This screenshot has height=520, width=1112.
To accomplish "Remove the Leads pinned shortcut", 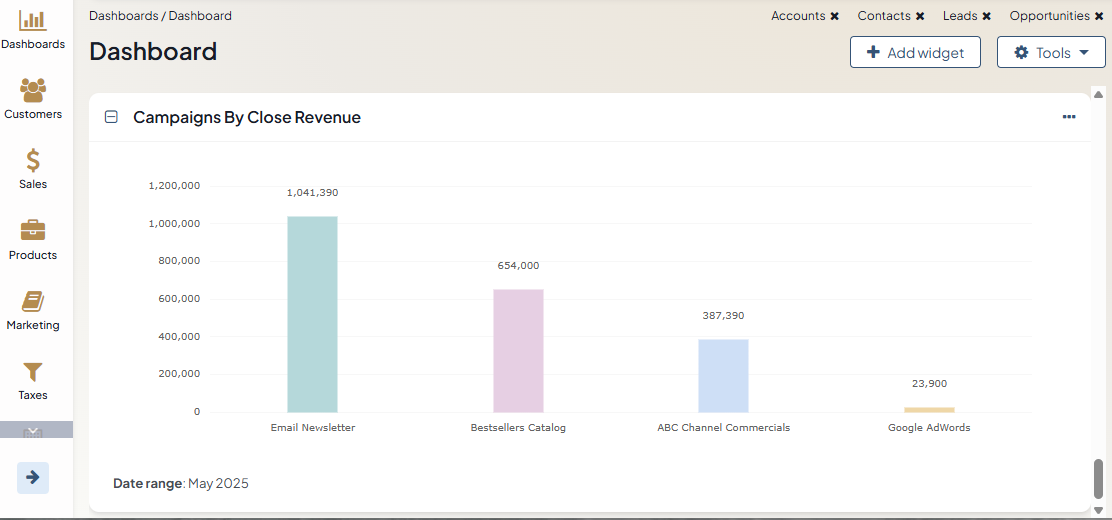I will (987, 17).
